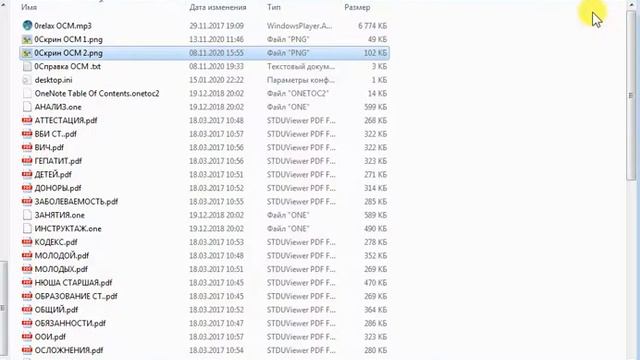Select file name МОЛОДЫХ.pdf

point(61,269)
